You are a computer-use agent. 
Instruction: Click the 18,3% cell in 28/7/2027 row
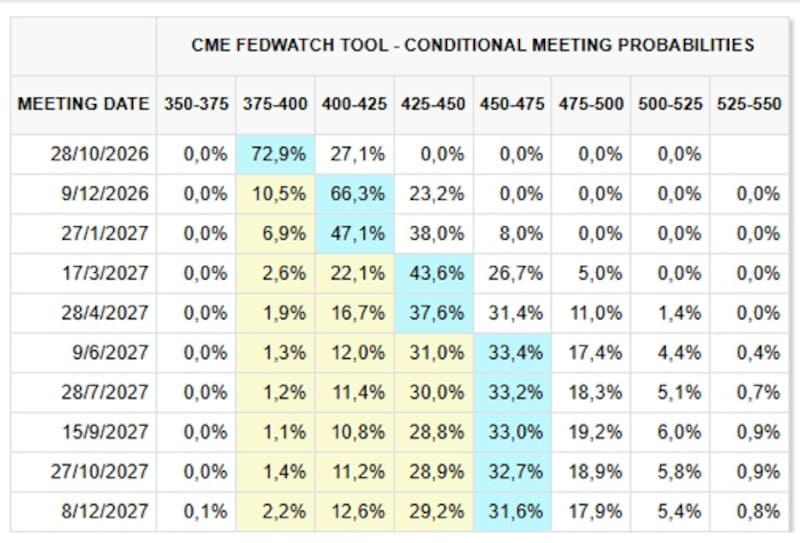coord(591,392)
